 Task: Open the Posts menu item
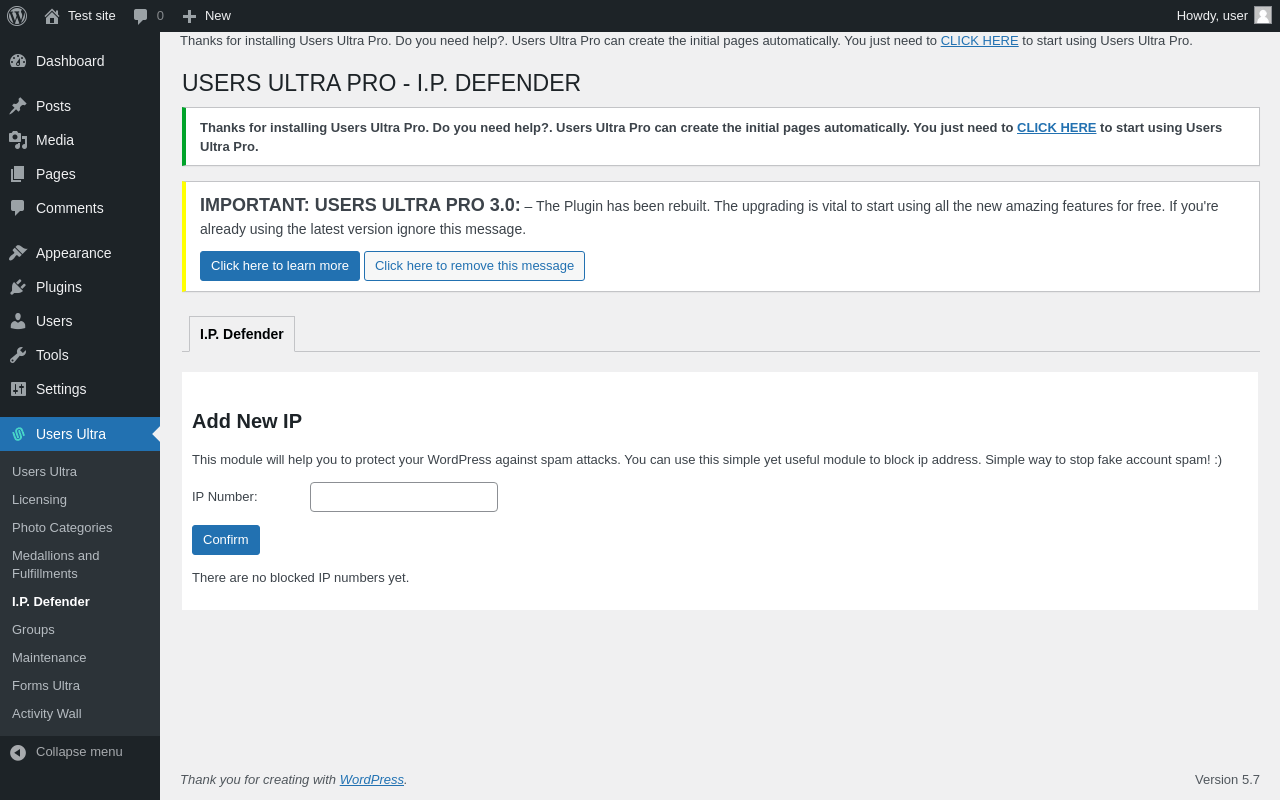[x=53, y=106]
